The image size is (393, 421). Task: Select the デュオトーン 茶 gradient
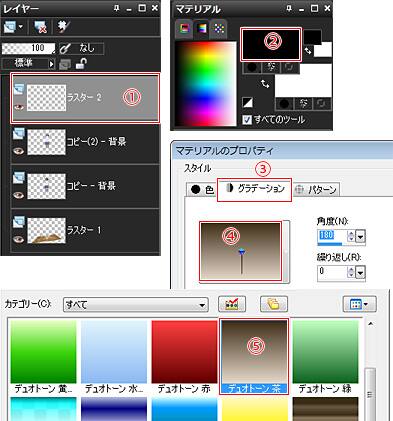tap(254, 357)
